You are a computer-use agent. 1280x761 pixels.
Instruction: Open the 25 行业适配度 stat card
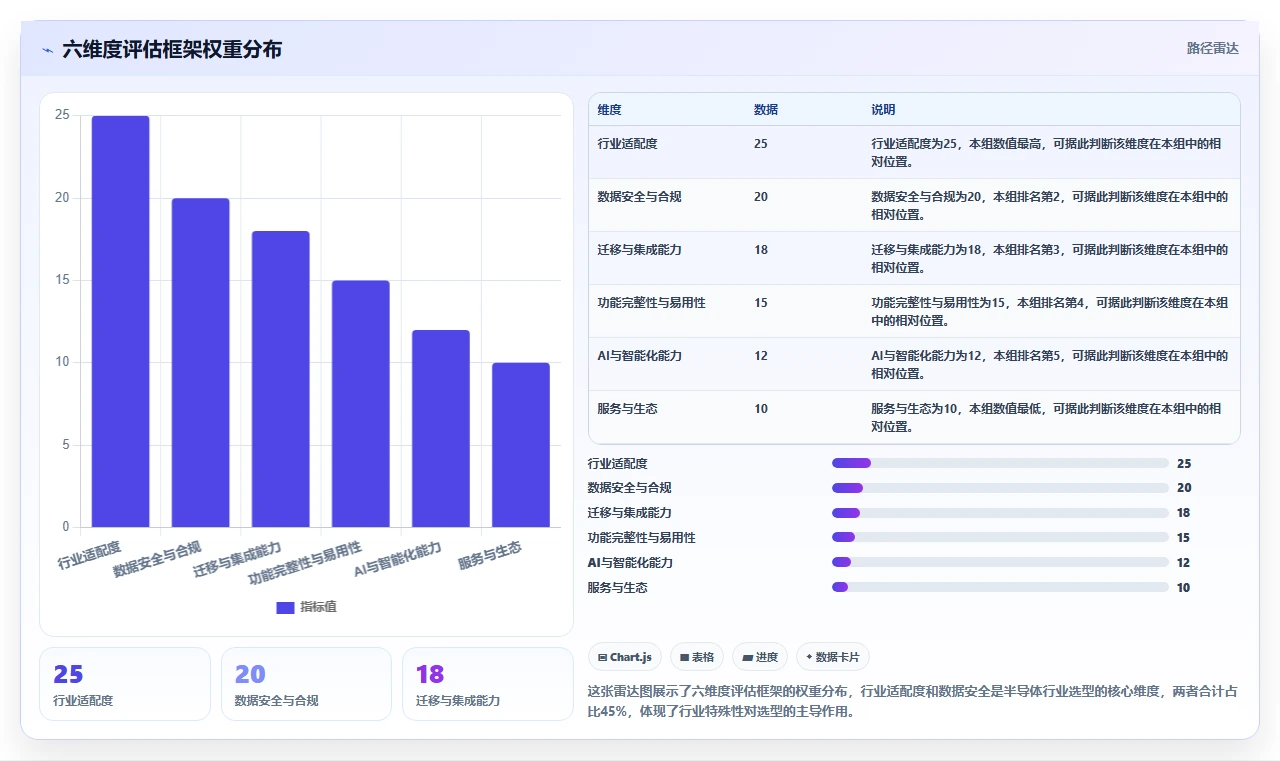pos(125,684)
